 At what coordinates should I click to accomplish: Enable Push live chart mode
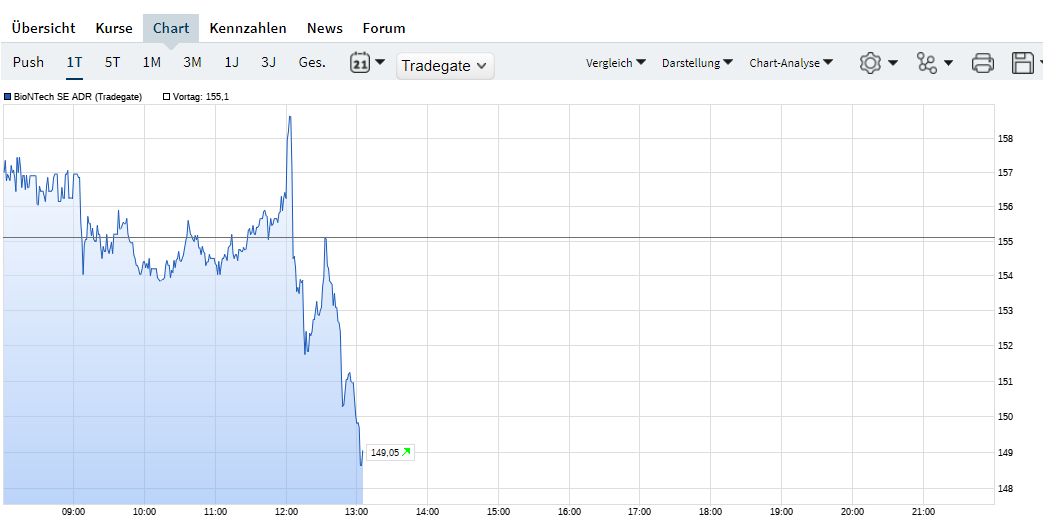pyautogui.click(x=29, y=63)
